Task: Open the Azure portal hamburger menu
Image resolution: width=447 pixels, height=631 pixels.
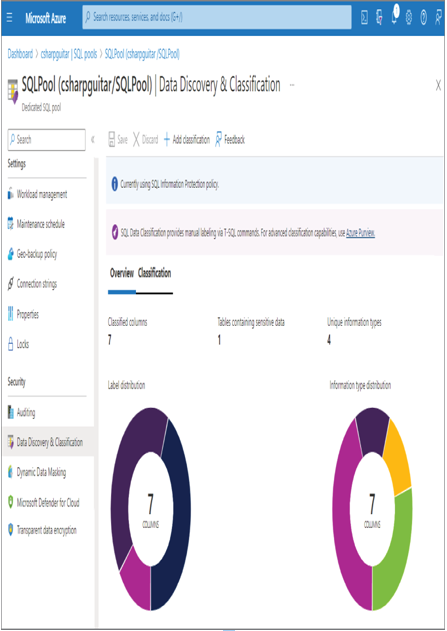Action: pyautogui.click(x=10, y=18)
